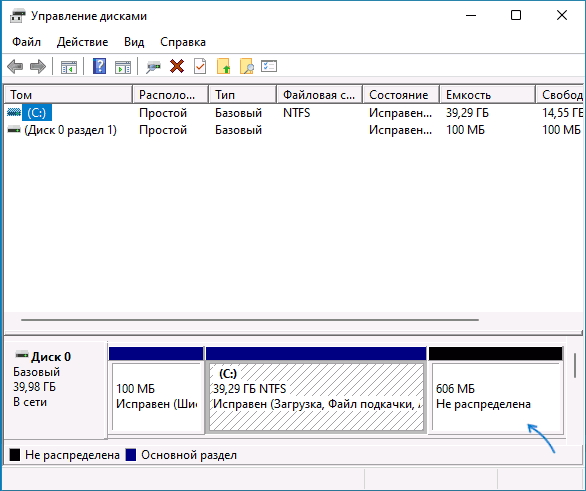Open the Вид menu
The width and height of the screenshot is (586, 491).
click(x=134, y=42)
